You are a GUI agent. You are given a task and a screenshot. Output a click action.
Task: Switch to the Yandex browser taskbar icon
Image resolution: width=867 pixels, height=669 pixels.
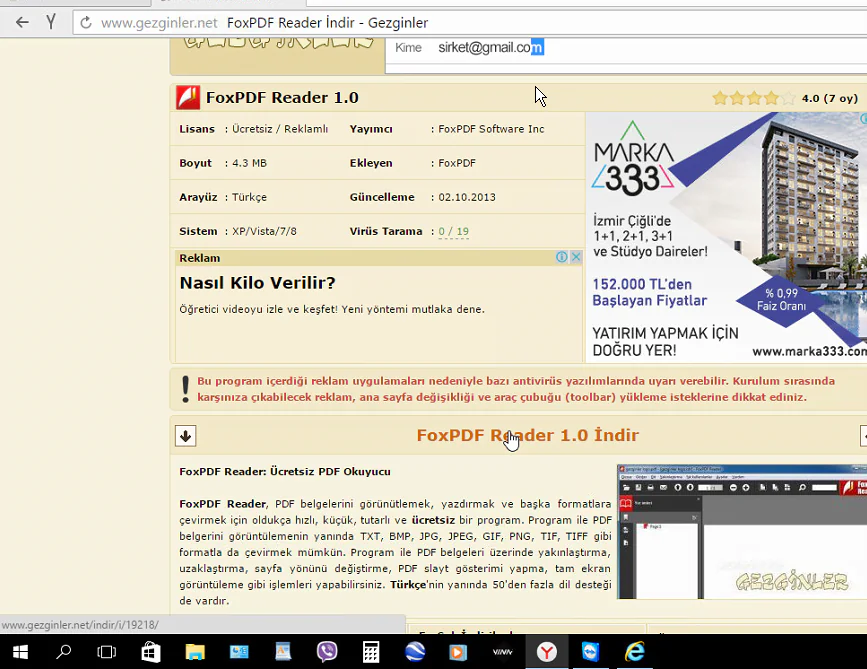tap(546, 652)
